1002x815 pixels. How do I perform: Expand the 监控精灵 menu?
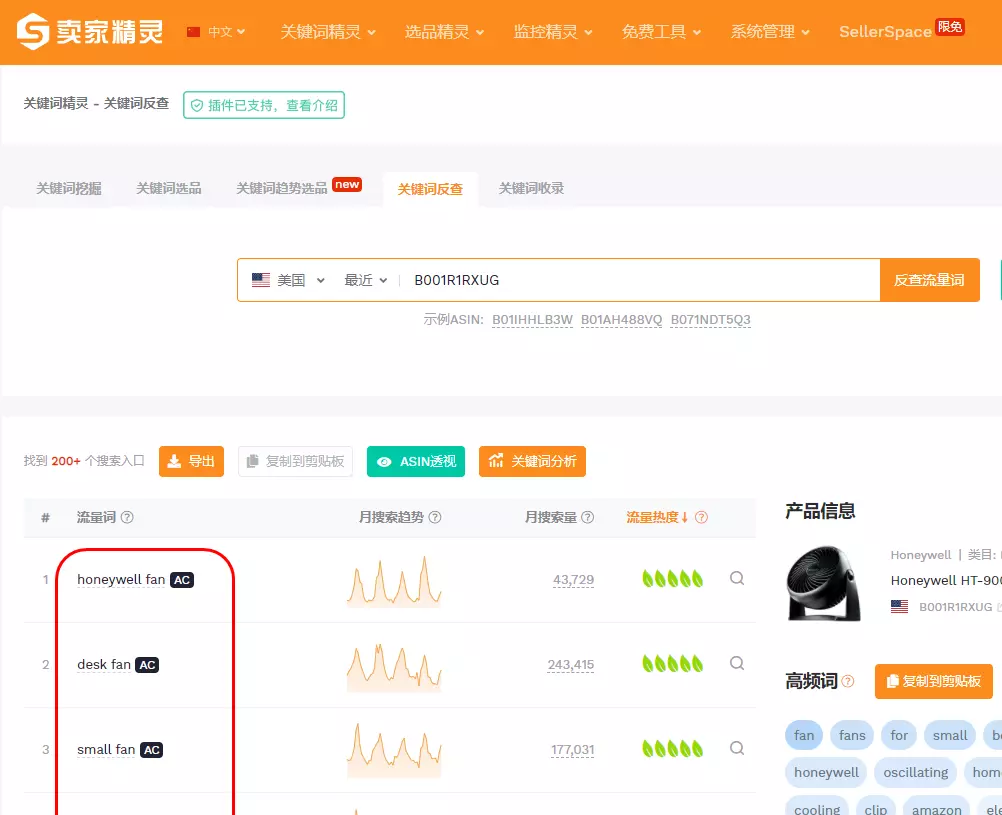[x=553, y=31]
